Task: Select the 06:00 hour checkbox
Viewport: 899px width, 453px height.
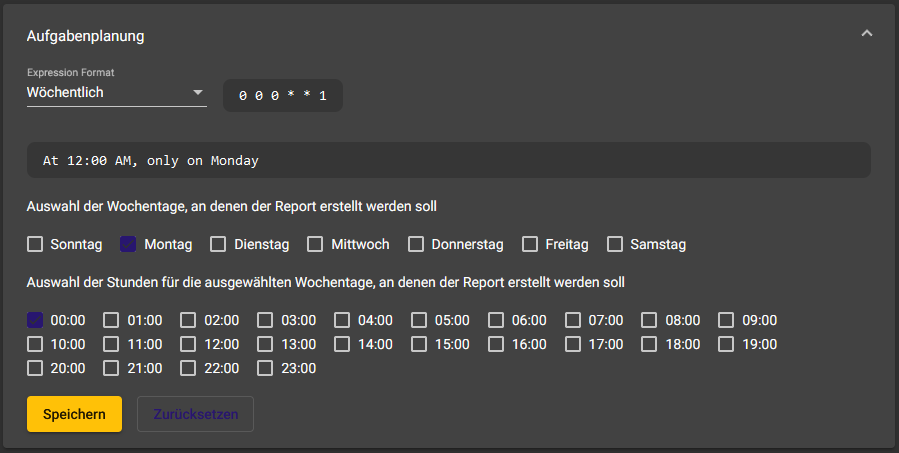Action: [497, 320]
